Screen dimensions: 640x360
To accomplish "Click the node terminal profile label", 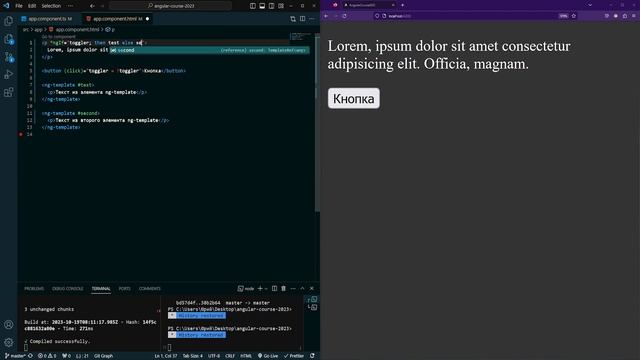I will click(x=246, y=289).
